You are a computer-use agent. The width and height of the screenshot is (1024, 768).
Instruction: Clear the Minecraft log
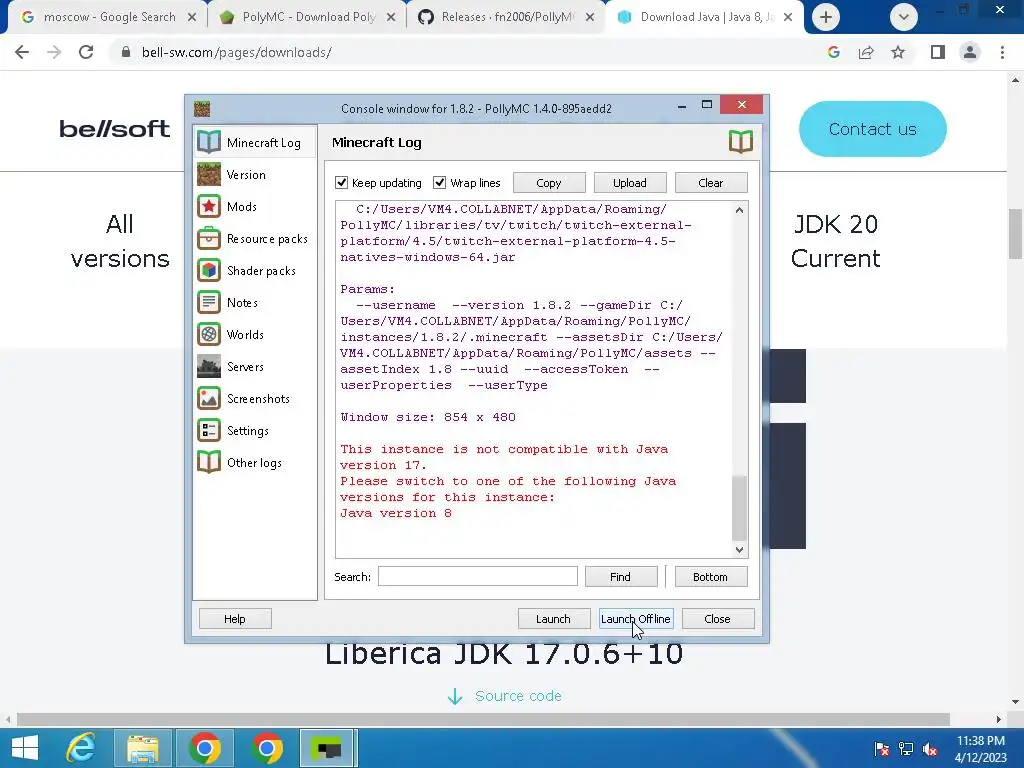tap(711, 183)
